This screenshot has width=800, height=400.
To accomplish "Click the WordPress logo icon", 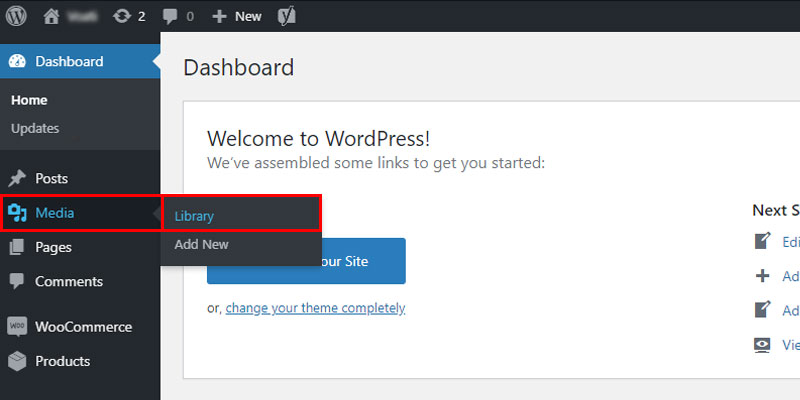I will click(16, 16).
